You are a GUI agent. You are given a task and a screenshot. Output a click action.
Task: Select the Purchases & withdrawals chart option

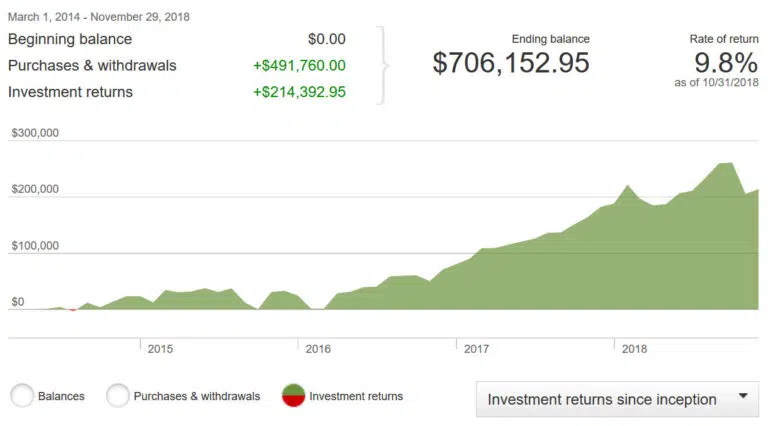coord(118,396)
